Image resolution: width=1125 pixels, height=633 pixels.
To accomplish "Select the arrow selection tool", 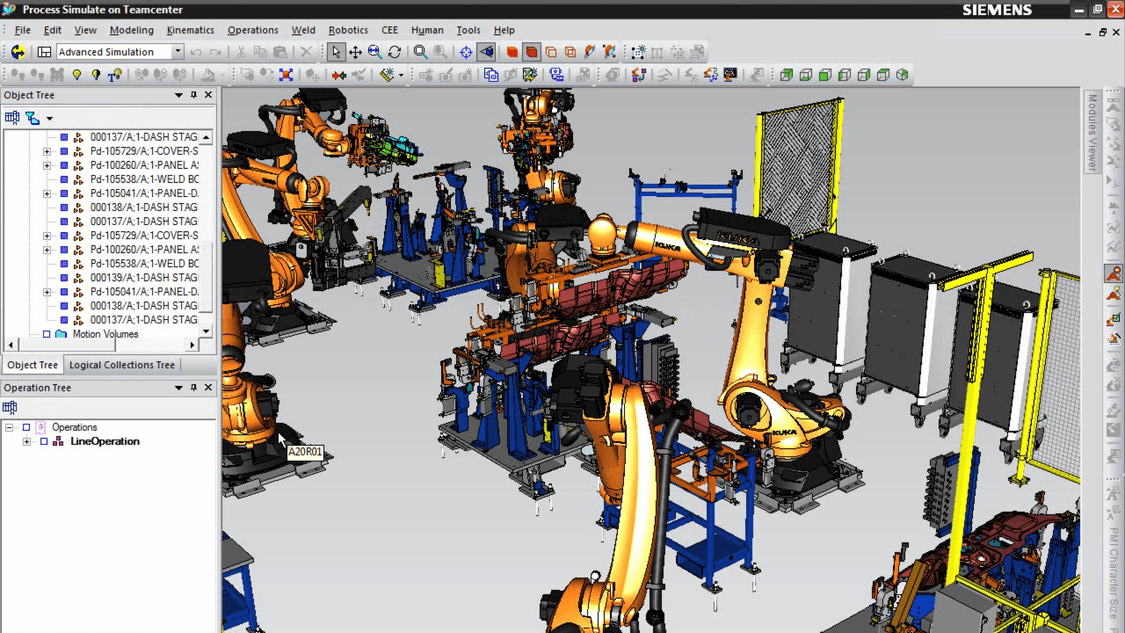I will coord(337,51).
